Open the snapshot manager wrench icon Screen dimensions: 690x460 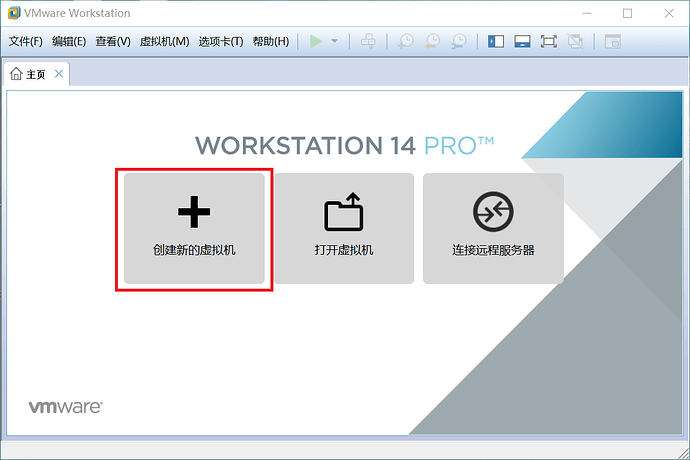(459, 41)
